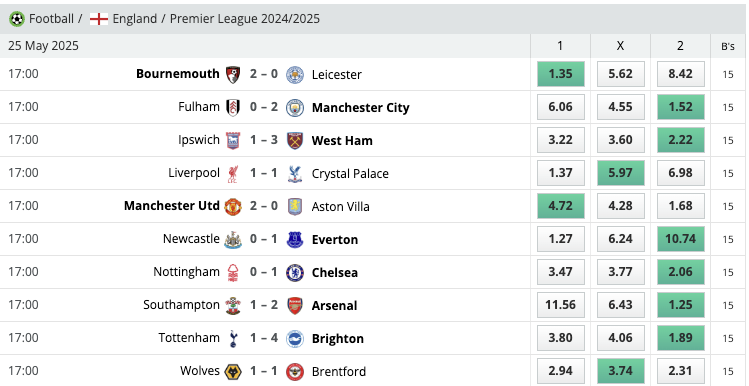This screenshot has width=749, height=386.
Task: Click the Wolves club crest
Action: (233, 371)
